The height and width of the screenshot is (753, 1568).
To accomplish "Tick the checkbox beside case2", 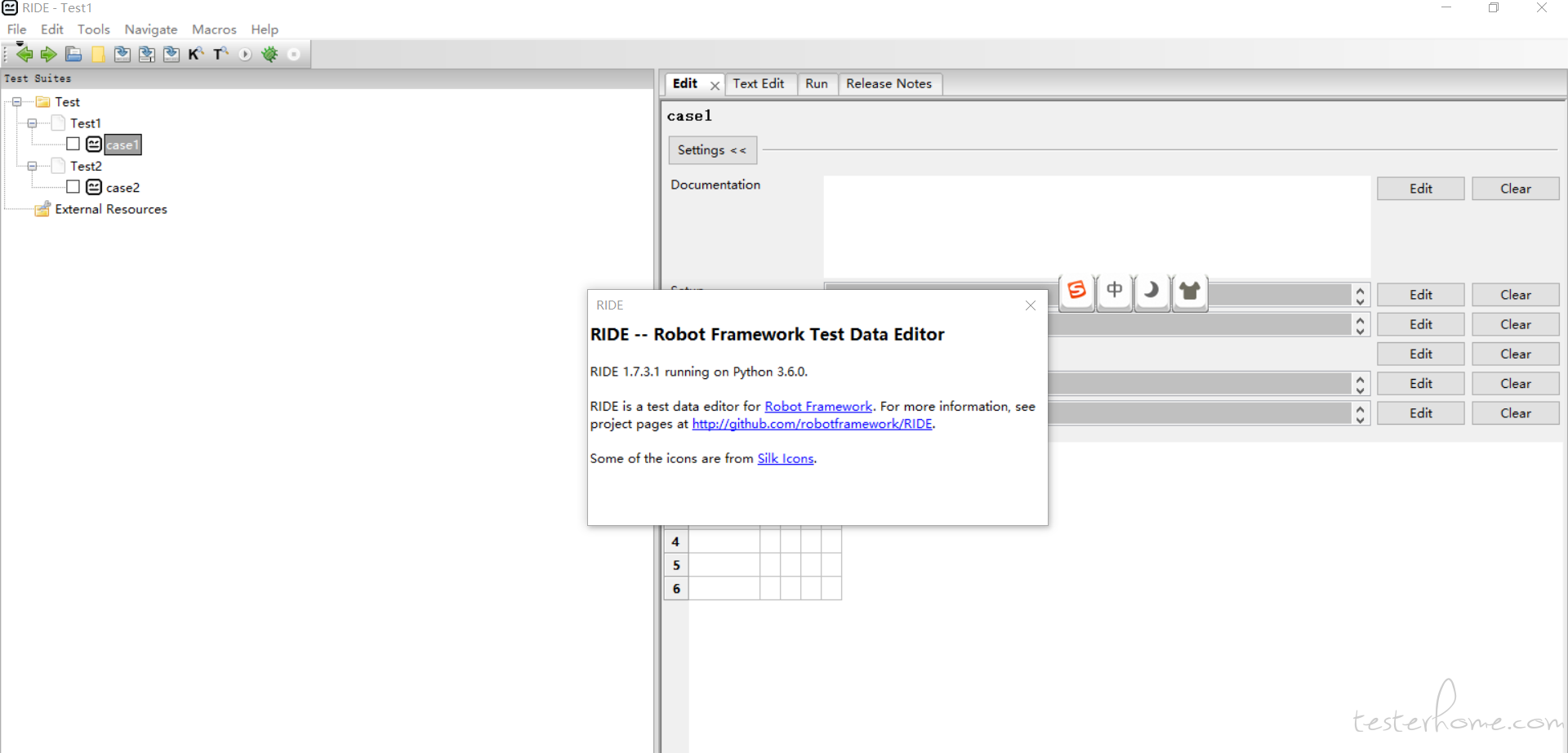I will (x=73, y=187).
